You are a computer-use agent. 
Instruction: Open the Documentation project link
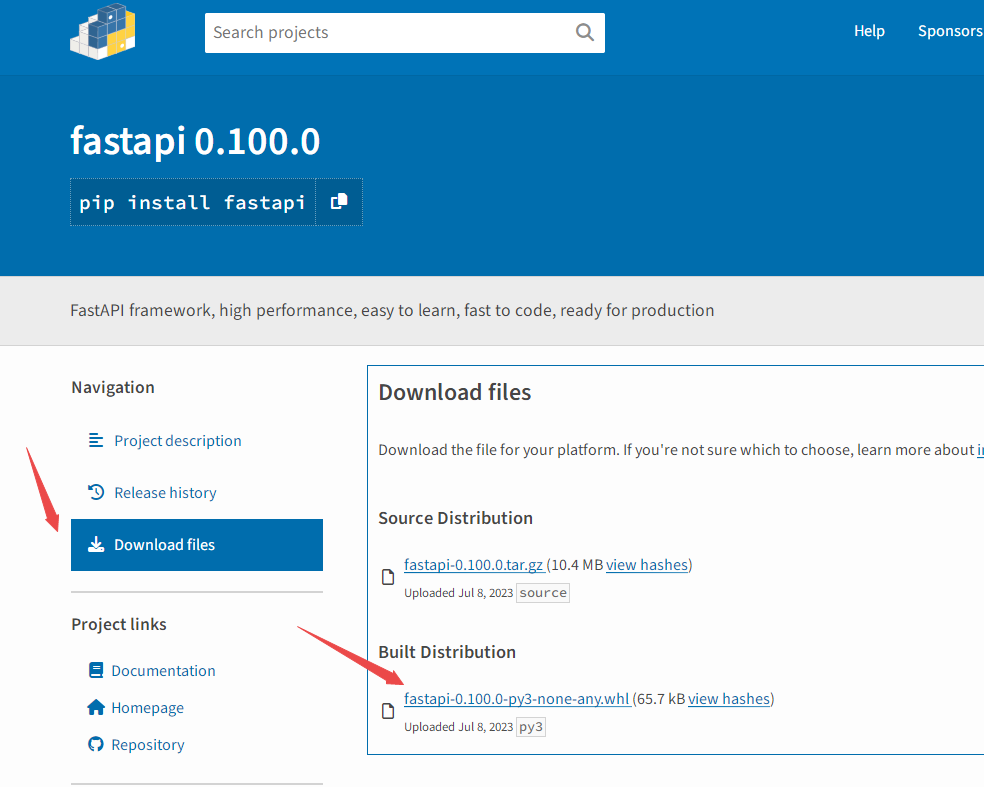tap(163, 671)
